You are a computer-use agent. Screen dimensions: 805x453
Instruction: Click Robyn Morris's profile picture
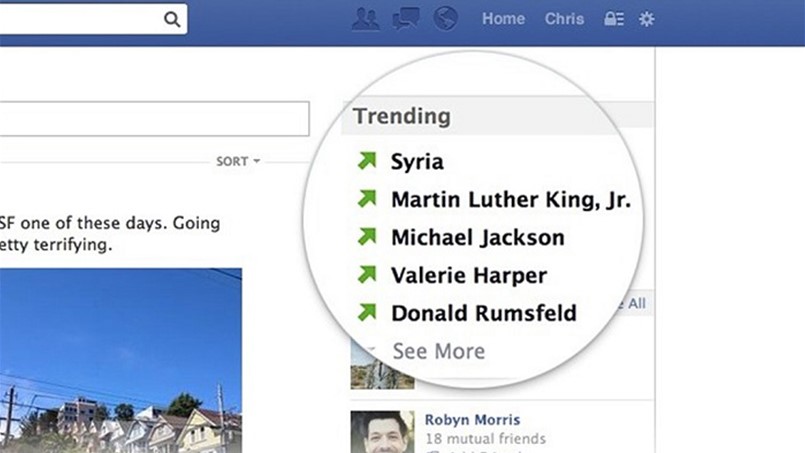382,431
